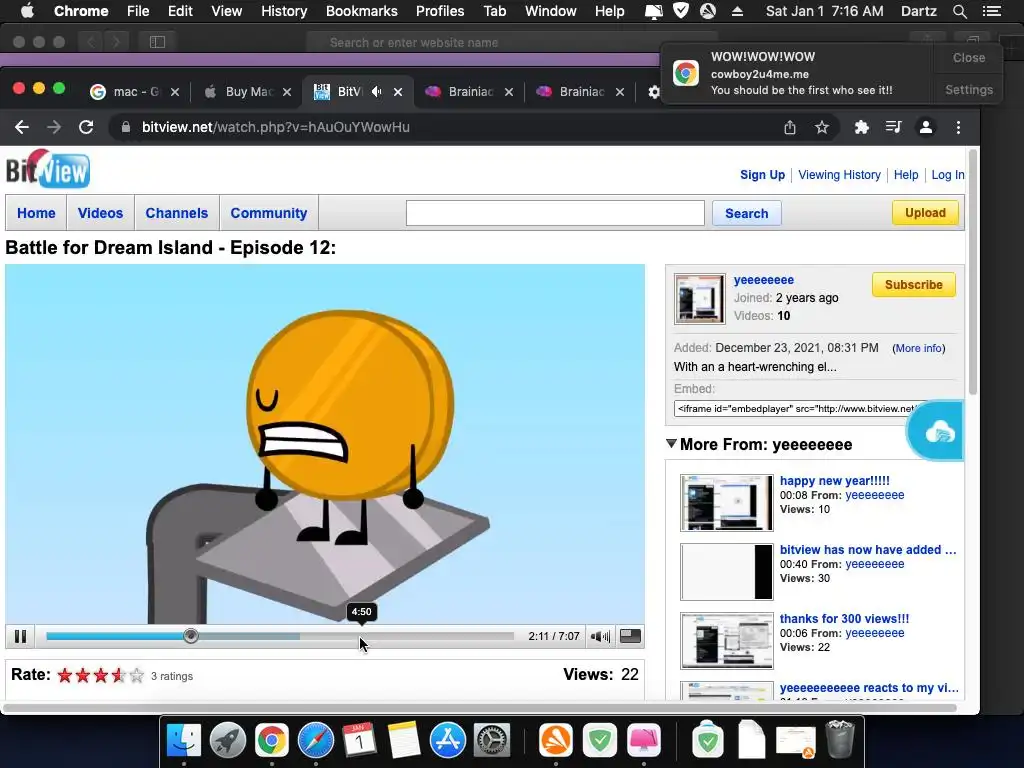Open the Home navigation tab

pyautogui.click(x=36, y=213)
